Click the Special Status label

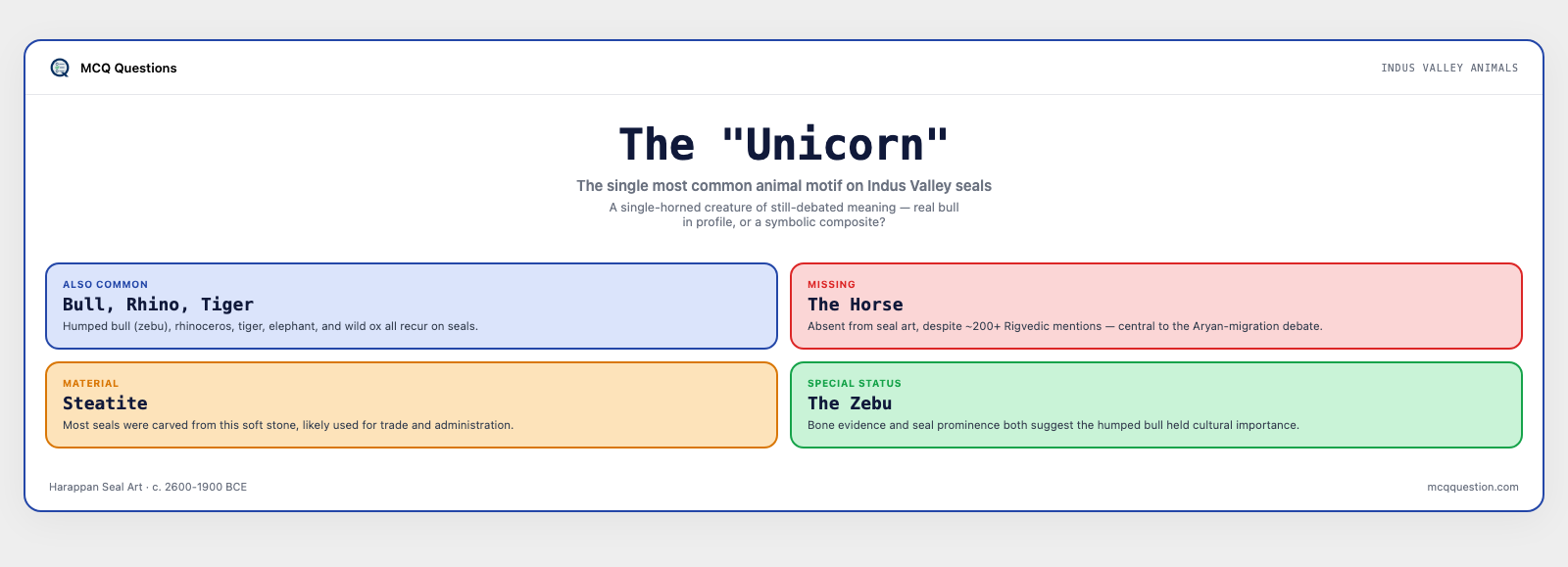[x=855, y=384]
